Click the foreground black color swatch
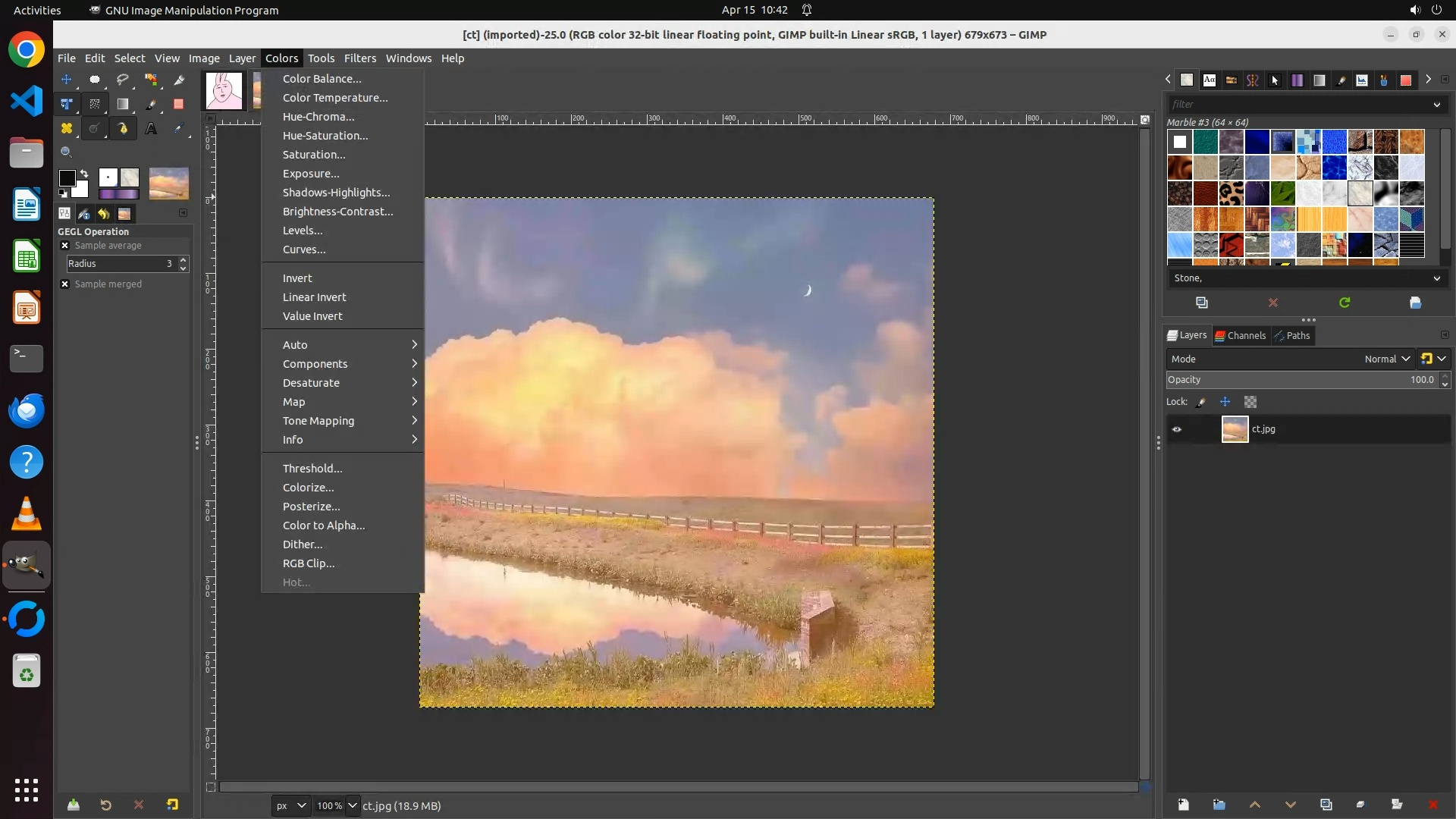Viewport: 1456px width, 819px height. 67,178
